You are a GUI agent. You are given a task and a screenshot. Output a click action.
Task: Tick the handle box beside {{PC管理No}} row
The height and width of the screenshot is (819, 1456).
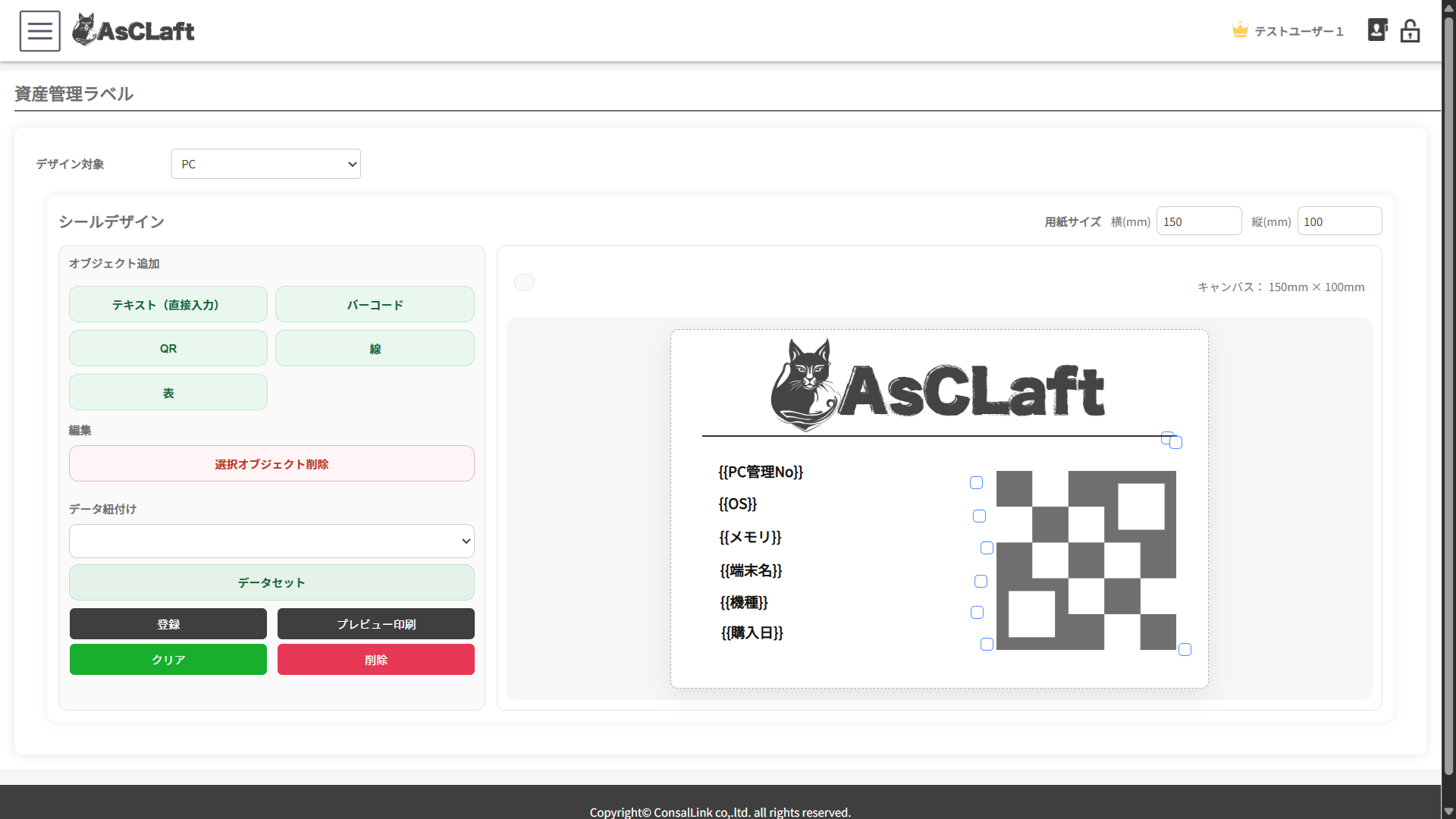click(x=976, y=483)
